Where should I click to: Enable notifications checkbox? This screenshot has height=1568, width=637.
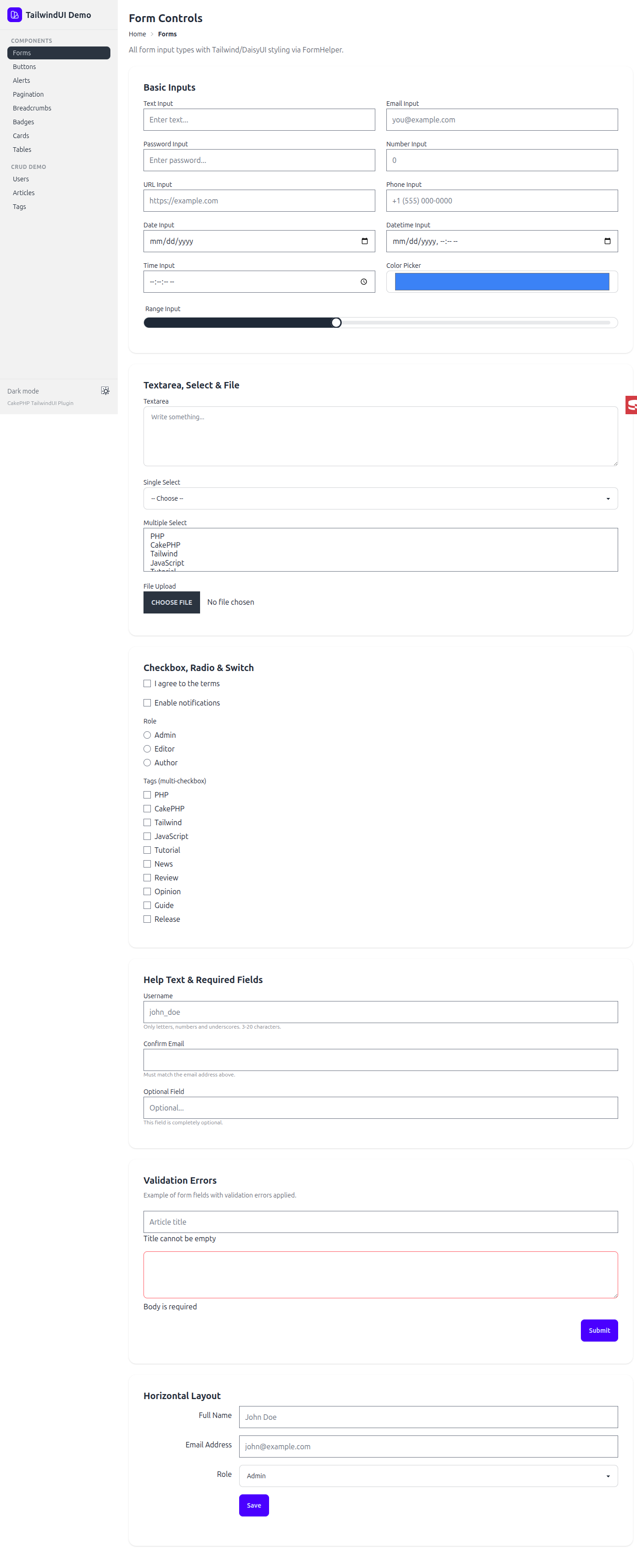[147, 702]
